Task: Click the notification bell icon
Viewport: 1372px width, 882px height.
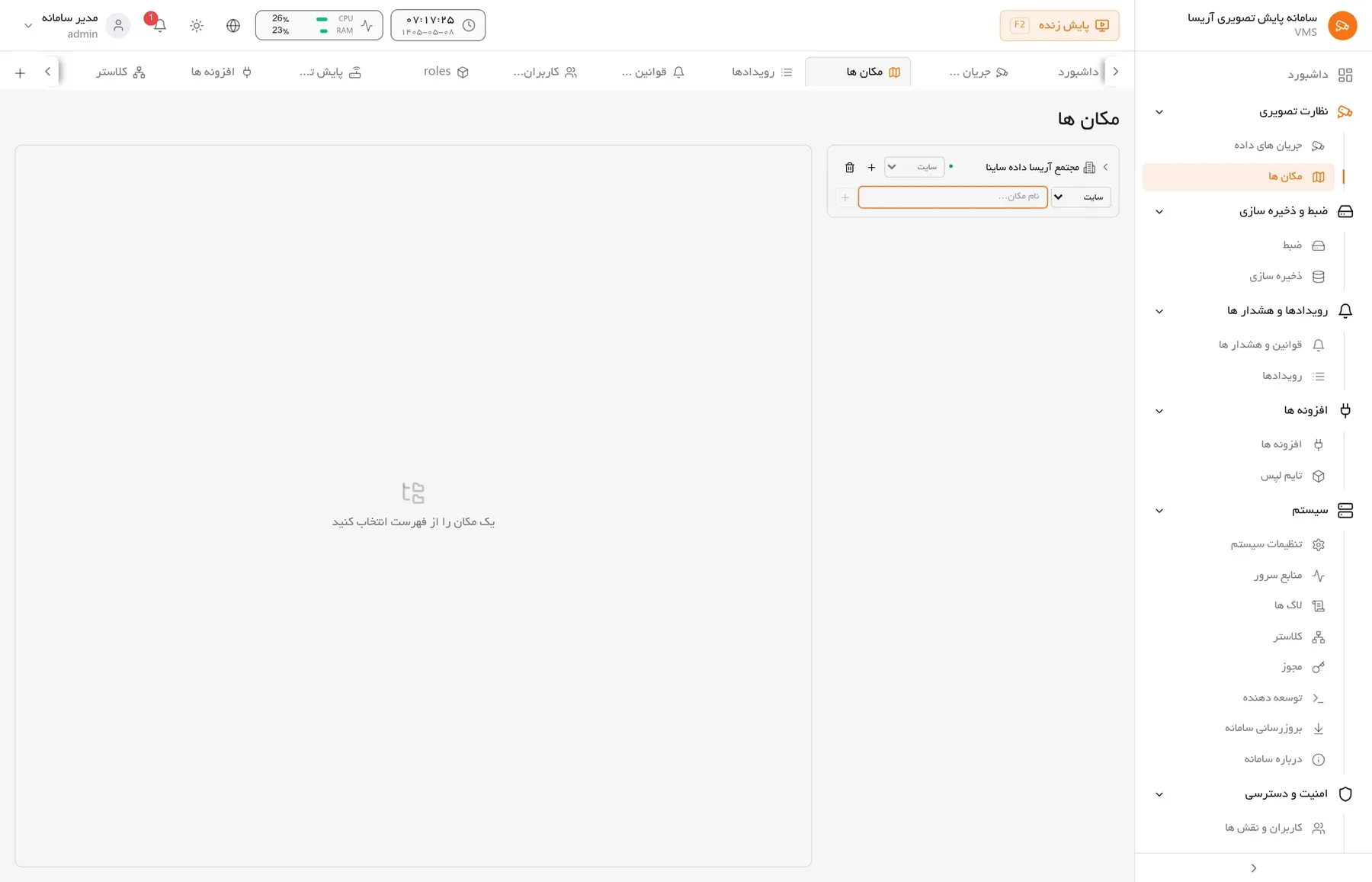Action: (159, 25)
